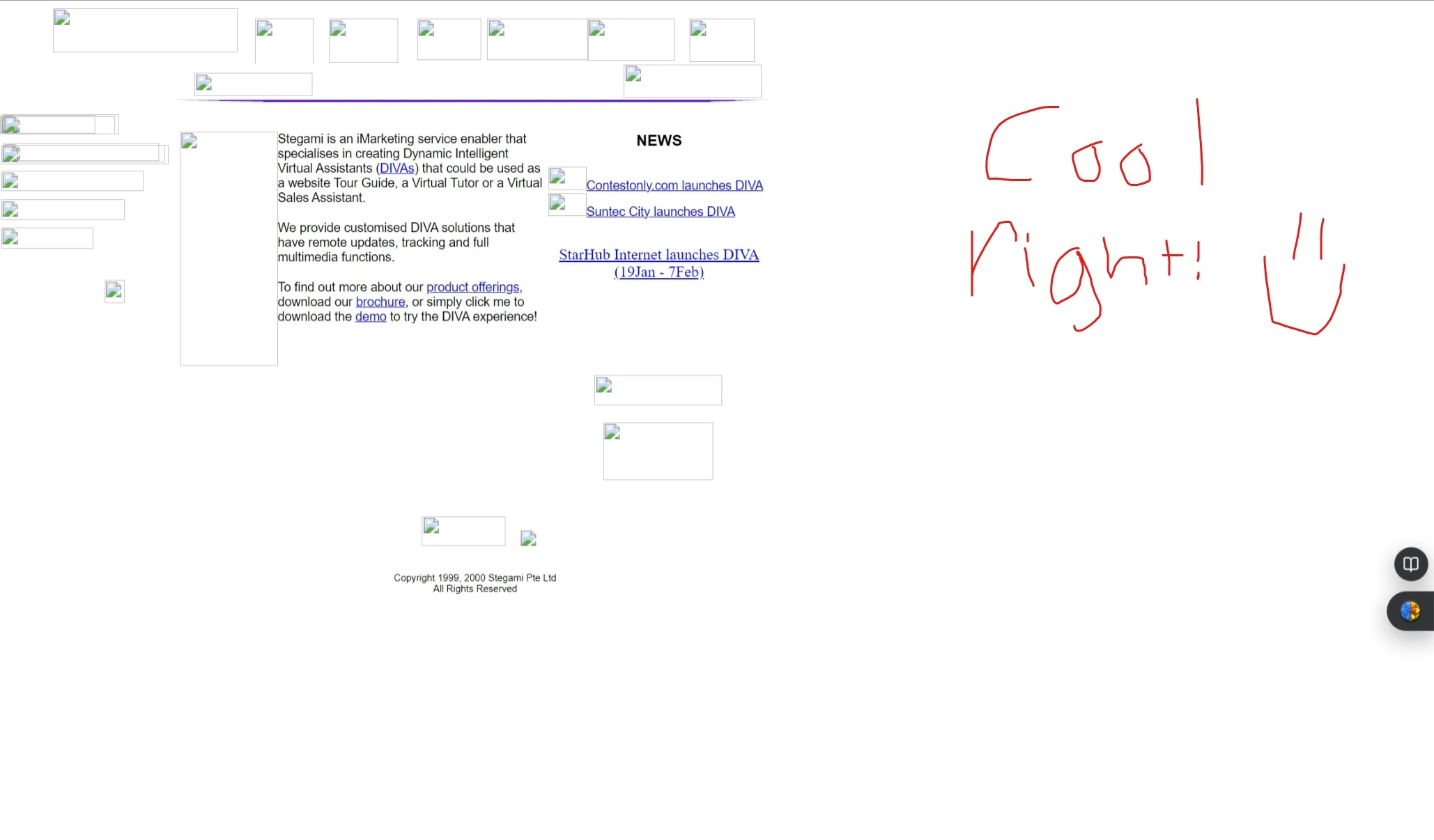Click the broken banner image above the copyright text

(x=463, y=531)
